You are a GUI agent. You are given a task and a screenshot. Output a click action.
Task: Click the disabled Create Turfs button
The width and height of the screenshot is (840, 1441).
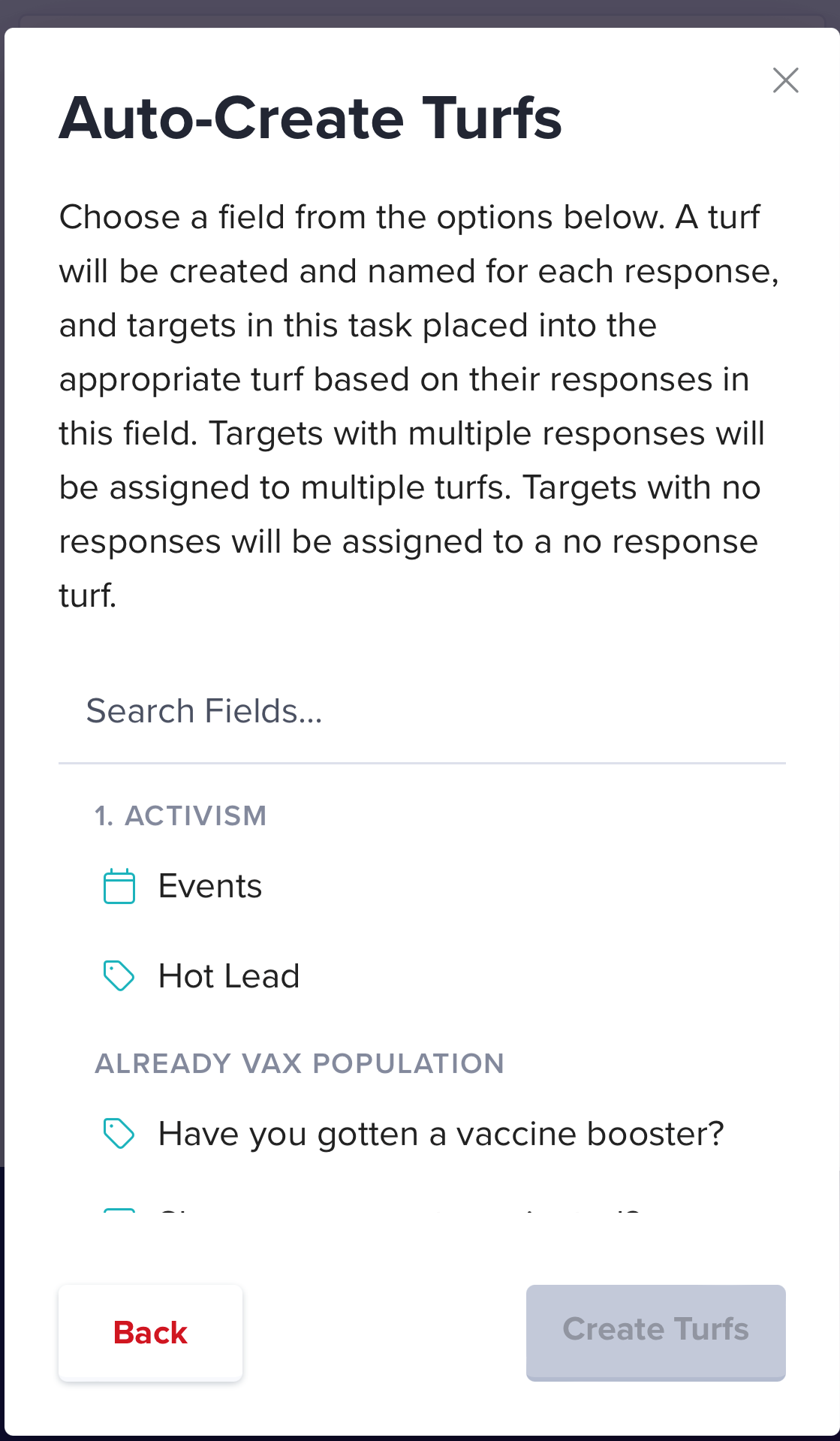click(x=655, y=1333)
